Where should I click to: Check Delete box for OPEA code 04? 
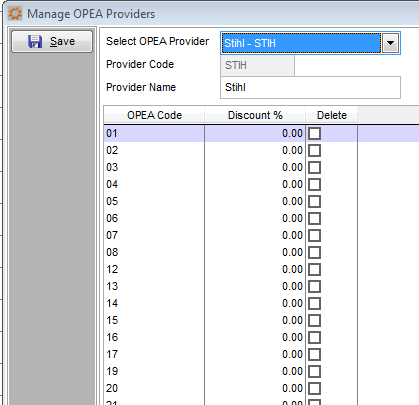click(x=314, y=185)
